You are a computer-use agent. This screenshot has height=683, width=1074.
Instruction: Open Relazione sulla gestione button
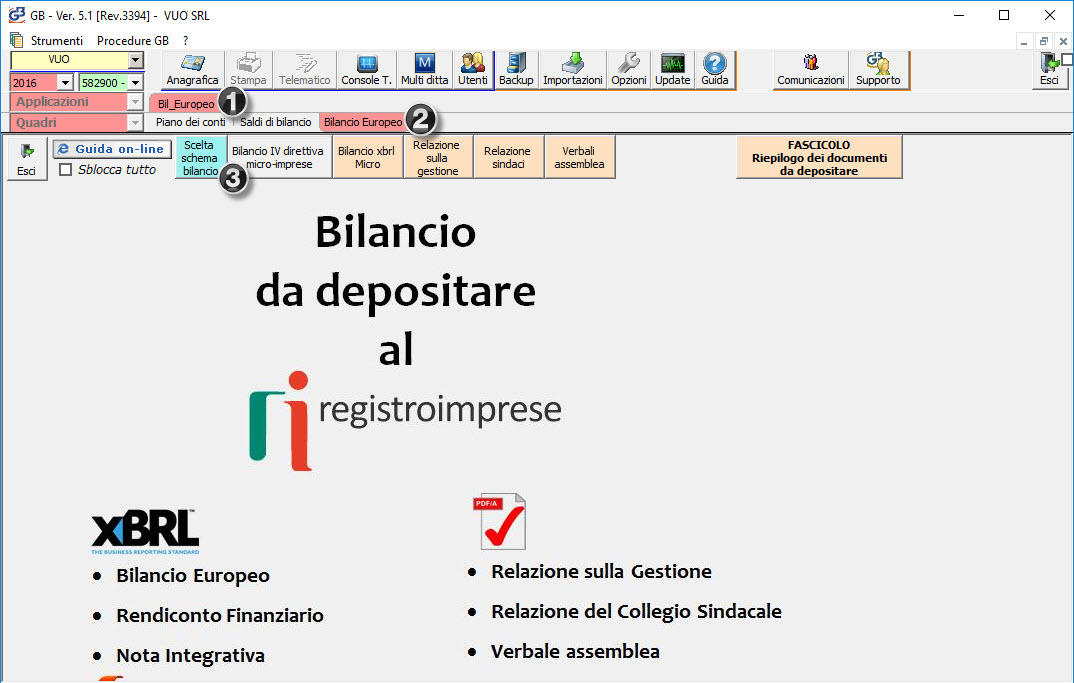(438, 158)
